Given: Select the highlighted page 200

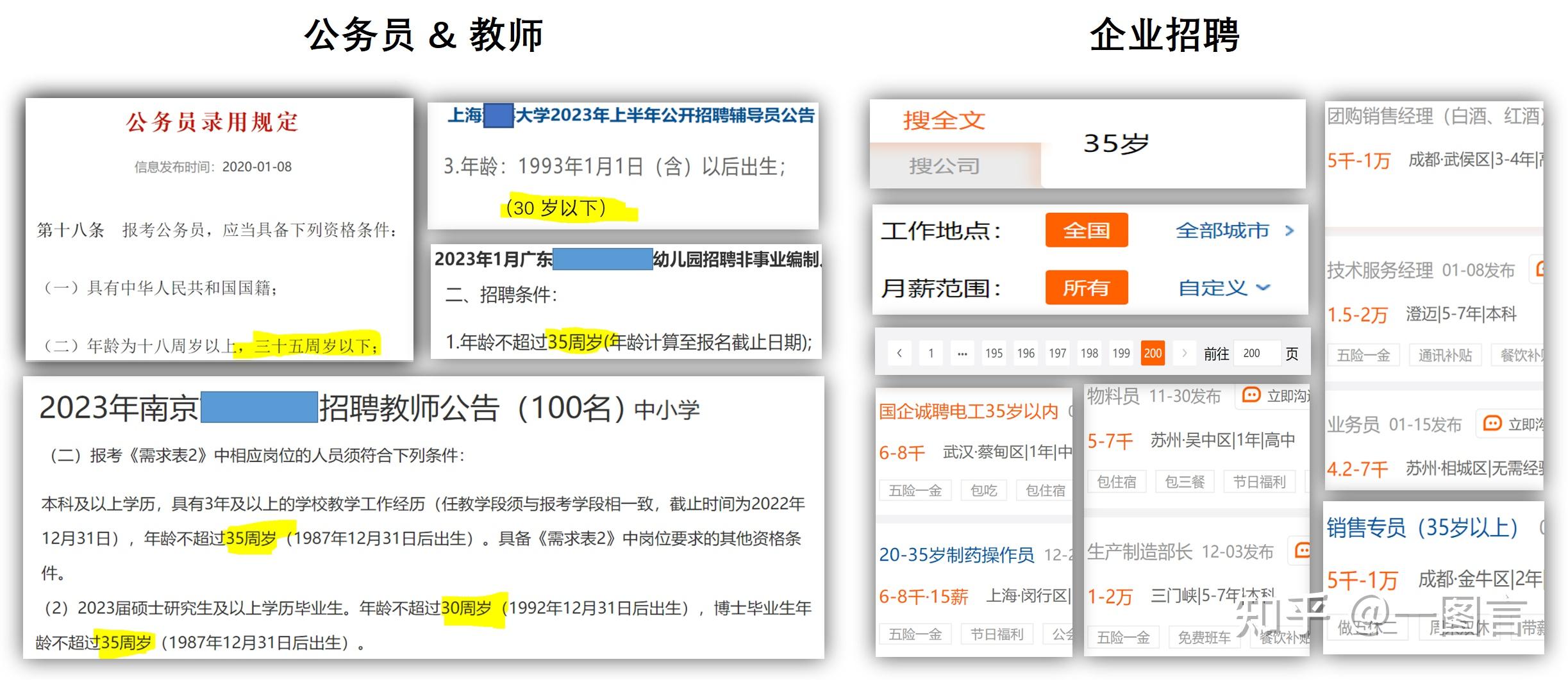Looking at the screenshot, I should click(1153, 353).
